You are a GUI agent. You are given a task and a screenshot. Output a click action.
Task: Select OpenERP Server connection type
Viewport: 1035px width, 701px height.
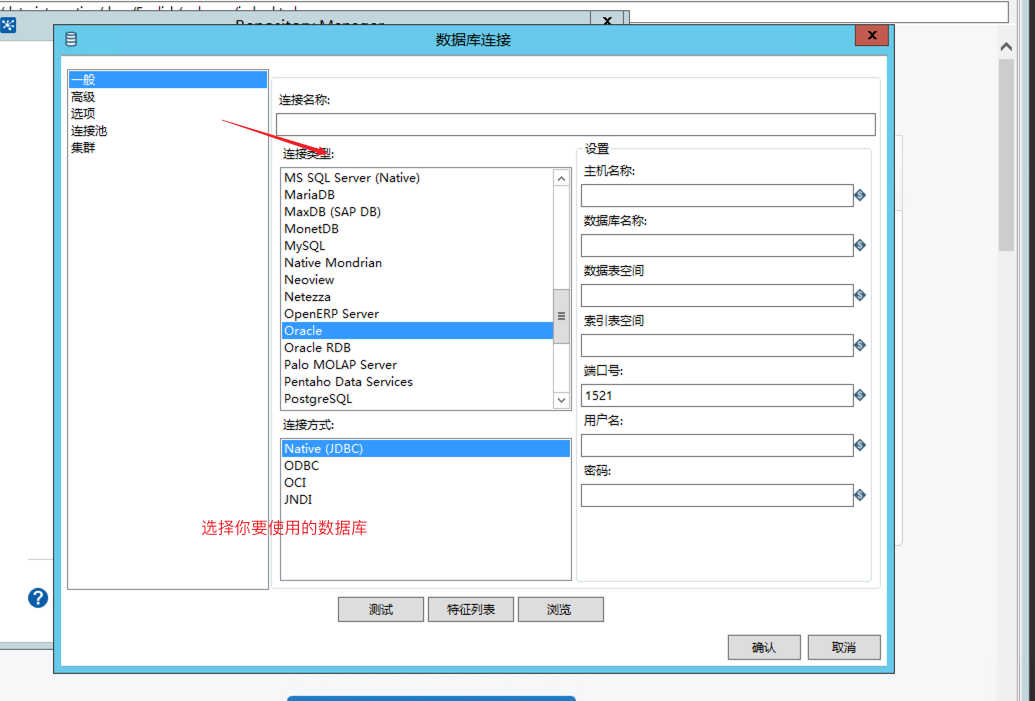[x=417, y=314]
